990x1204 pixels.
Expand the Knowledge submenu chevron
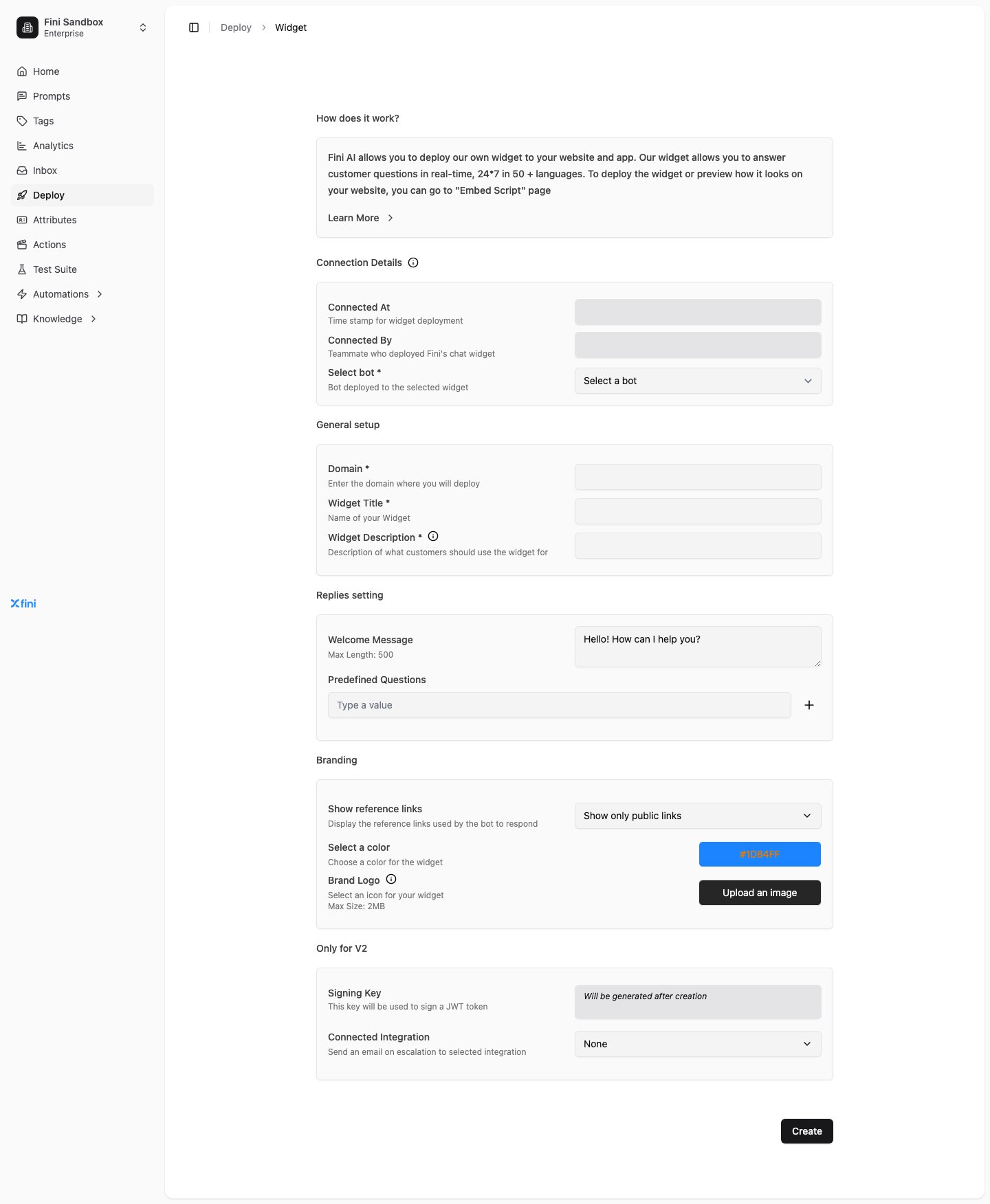click(93, 319)
